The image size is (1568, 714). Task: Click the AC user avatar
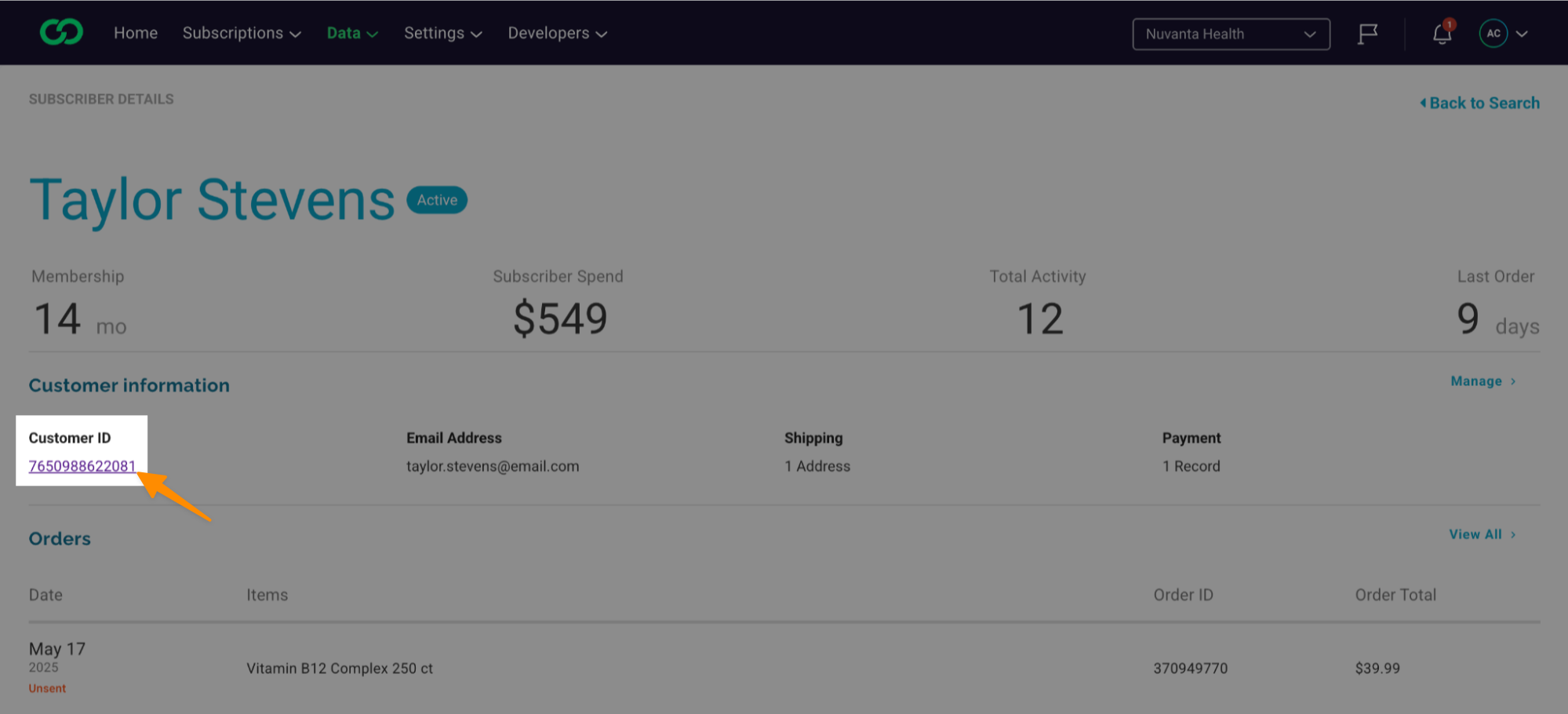click(x=1493, y=34)
